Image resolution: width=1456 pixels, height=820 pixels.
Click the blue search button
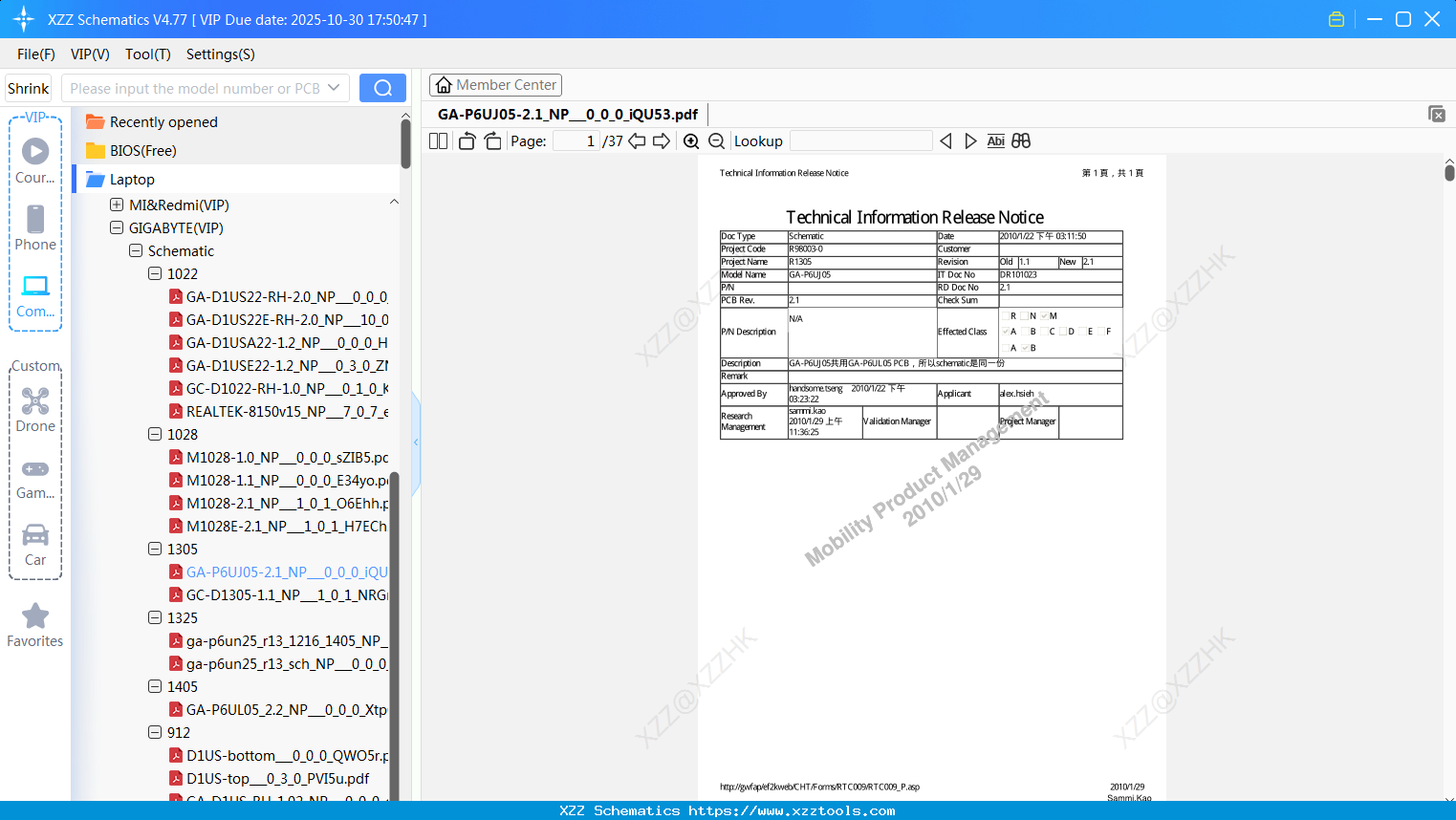point(382,88)
